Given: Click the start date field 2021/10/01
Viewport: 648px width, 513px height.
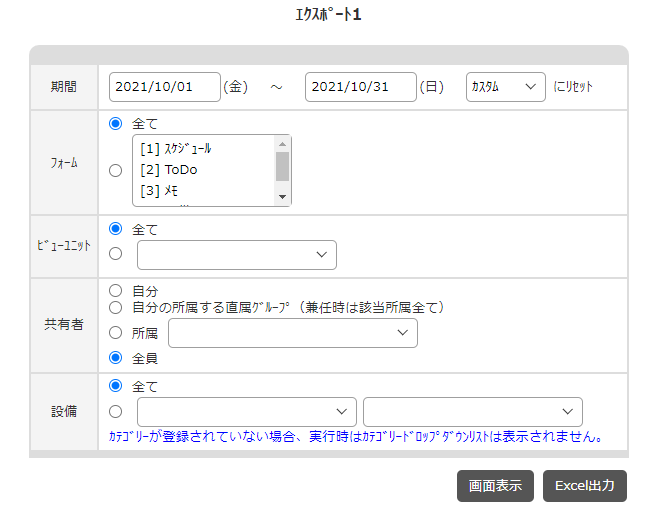Looking at the screenshot, I should pyautogui.click(x=164, y=87).
